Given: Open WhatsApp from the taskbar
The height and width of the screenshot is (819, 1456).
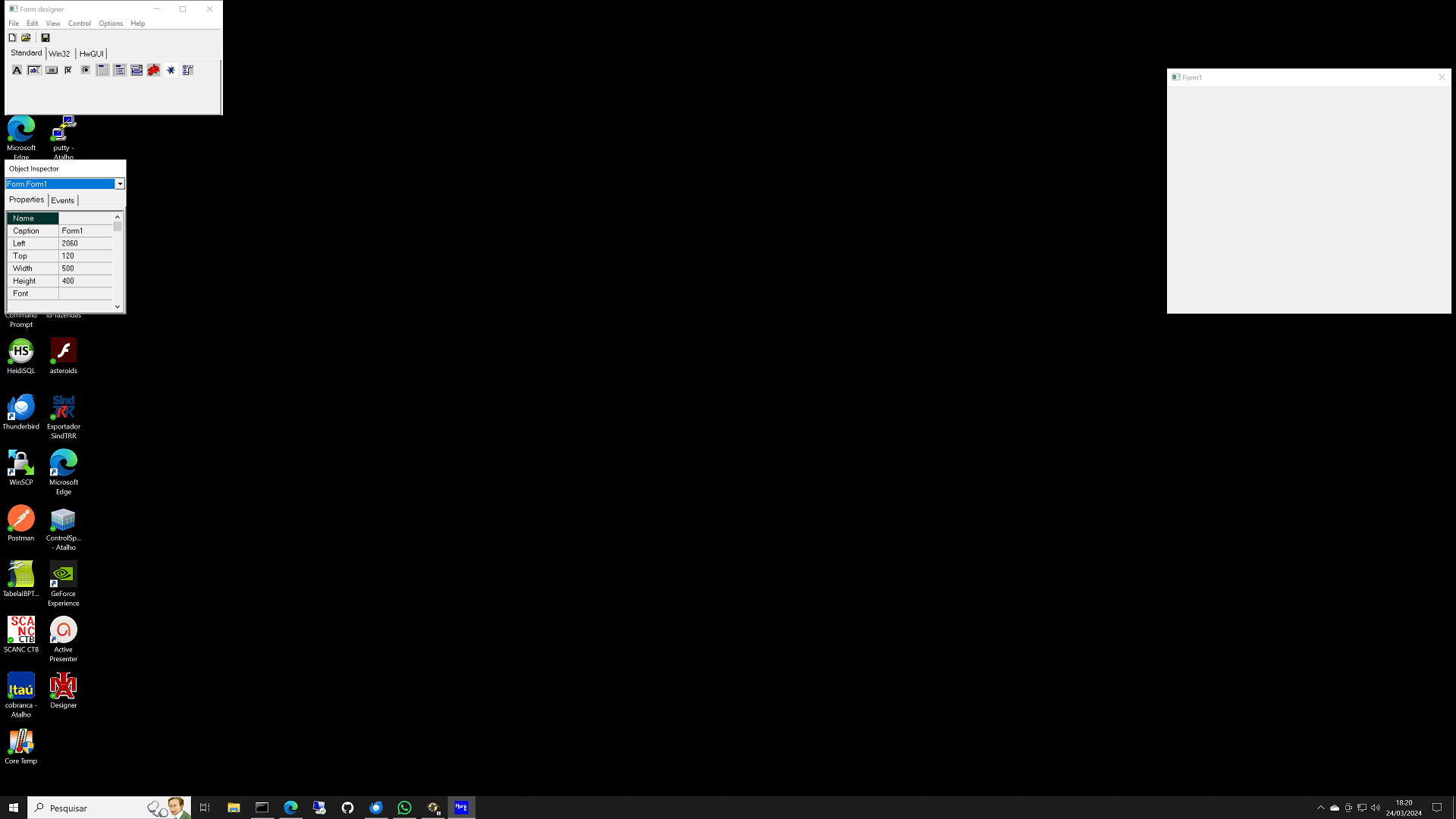Looking at the screenshot, I should (404, 808).
